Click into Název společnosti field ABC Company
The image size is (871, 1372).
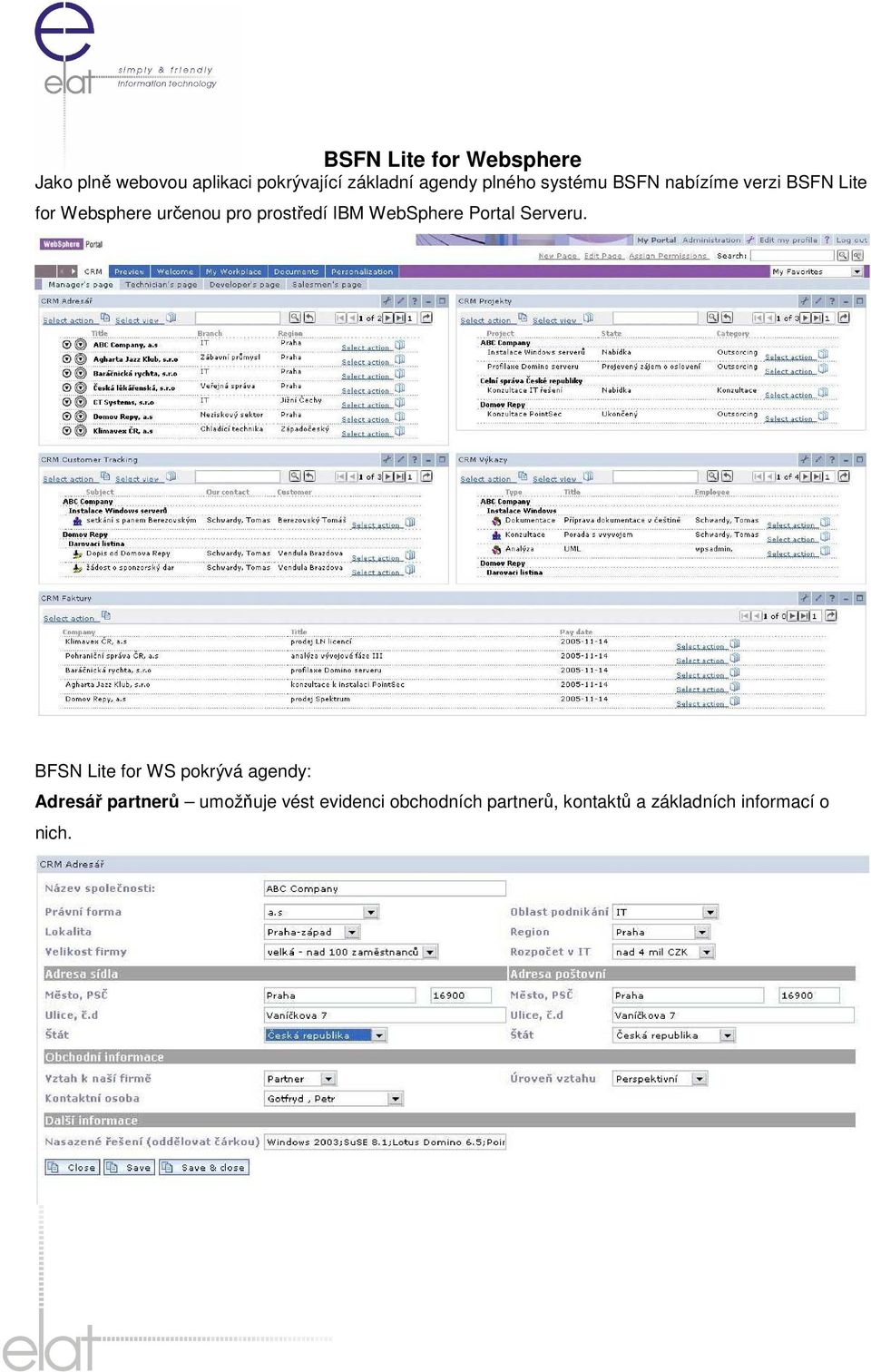(385, 888)
